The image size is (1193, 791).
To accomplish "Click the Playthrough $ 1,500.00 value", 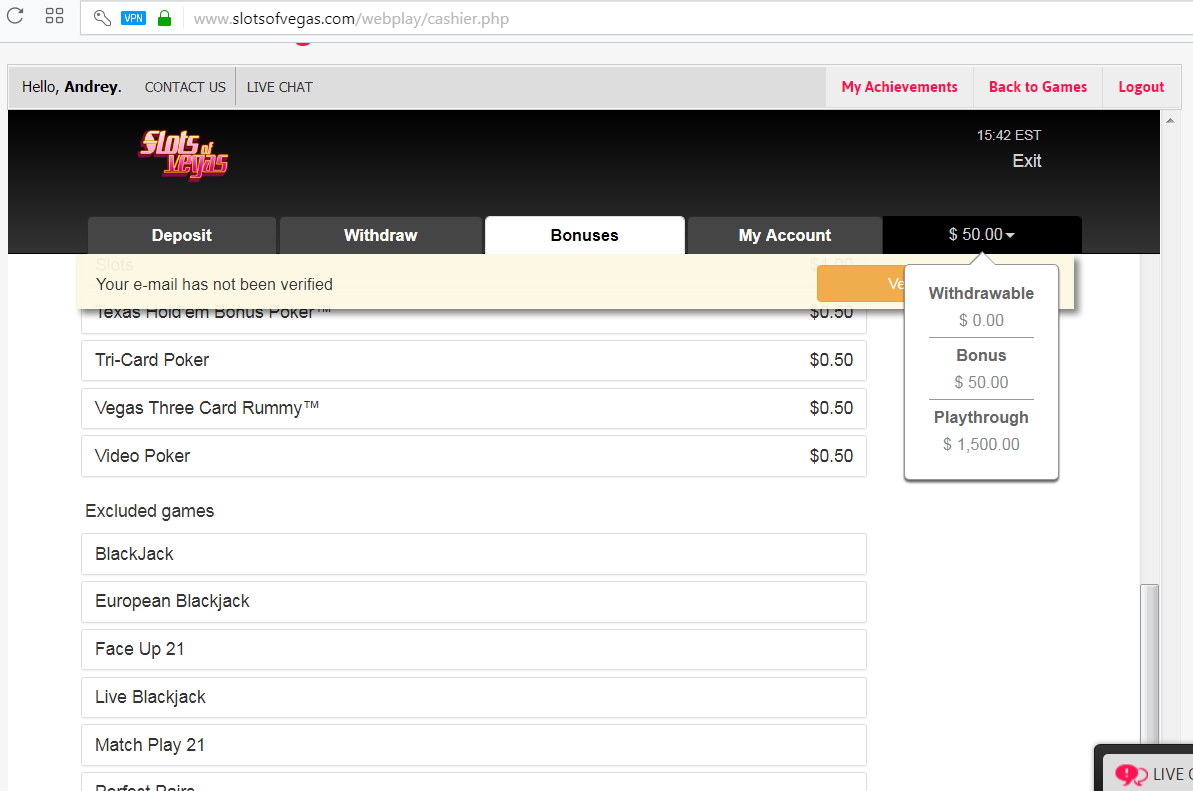I will coord(981,444).
